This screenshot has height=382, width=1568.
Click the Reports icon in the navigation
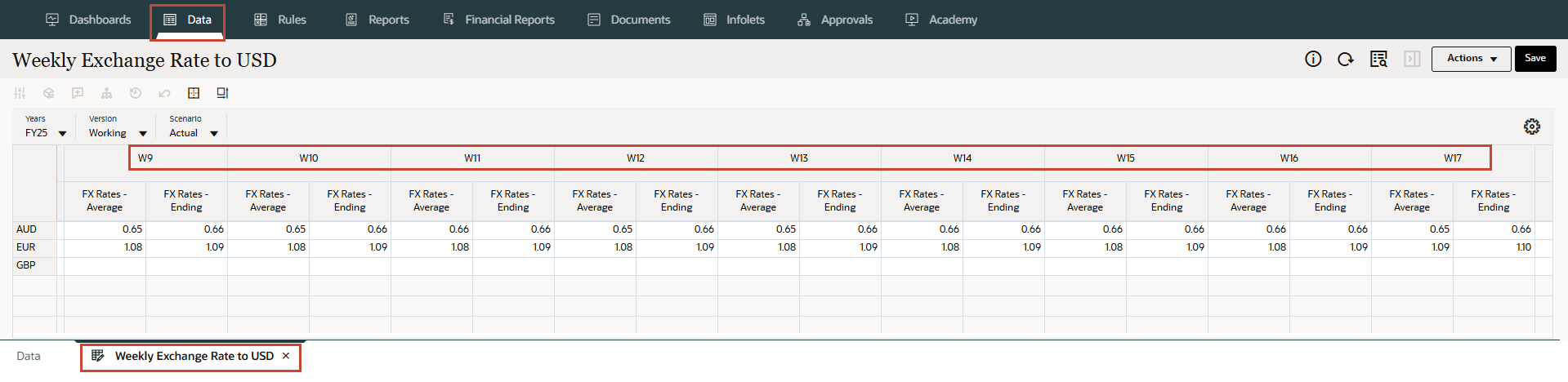(351, 20)
